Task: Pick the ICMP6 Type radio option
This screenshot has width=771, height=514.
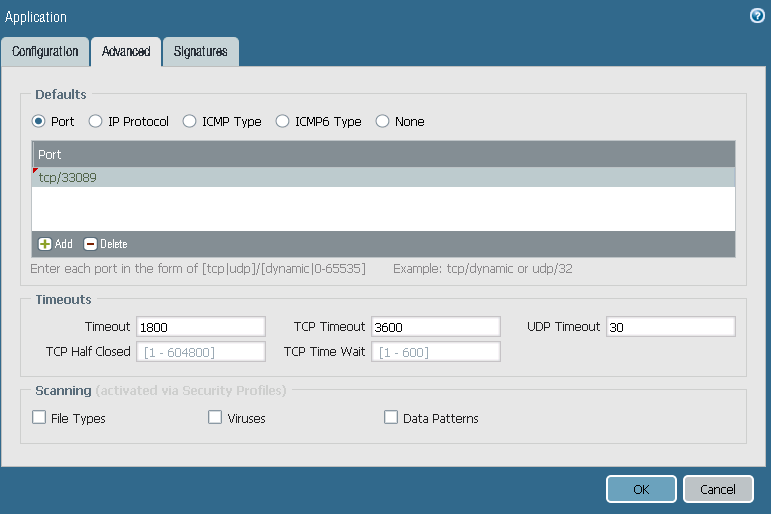Action: click(282, 121)
